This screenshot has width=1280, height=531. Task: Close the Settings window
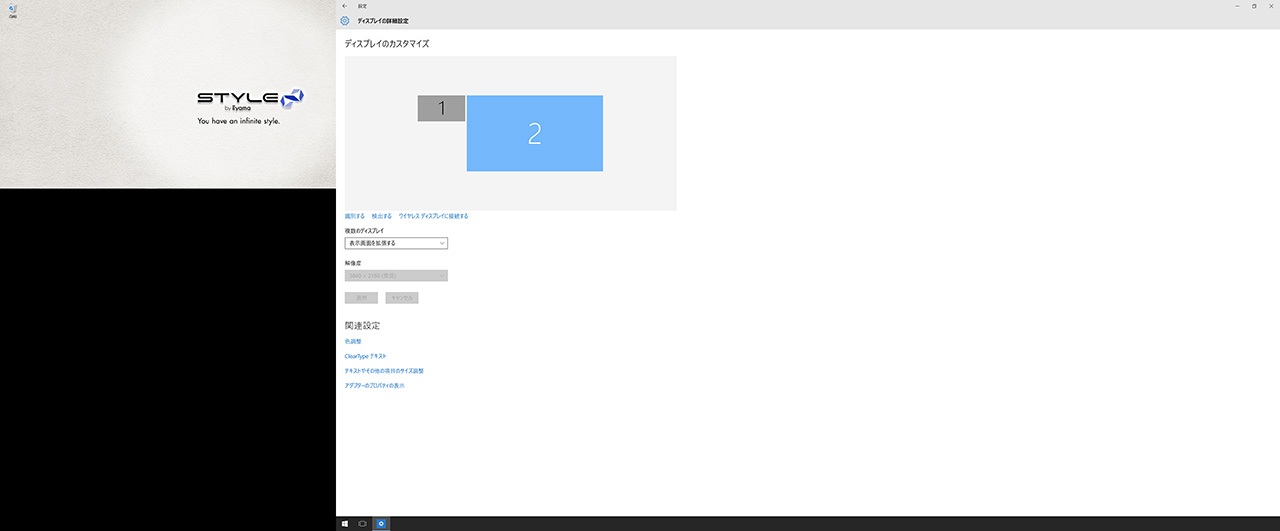(x=1271, y=6)
